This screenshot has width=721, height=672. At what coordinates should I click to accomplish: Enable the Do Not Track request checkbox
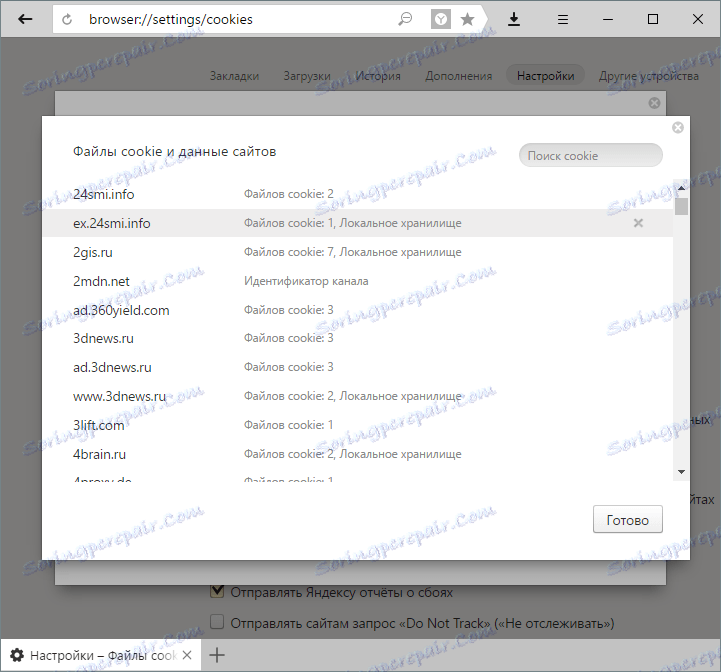[x=217, y=622]
